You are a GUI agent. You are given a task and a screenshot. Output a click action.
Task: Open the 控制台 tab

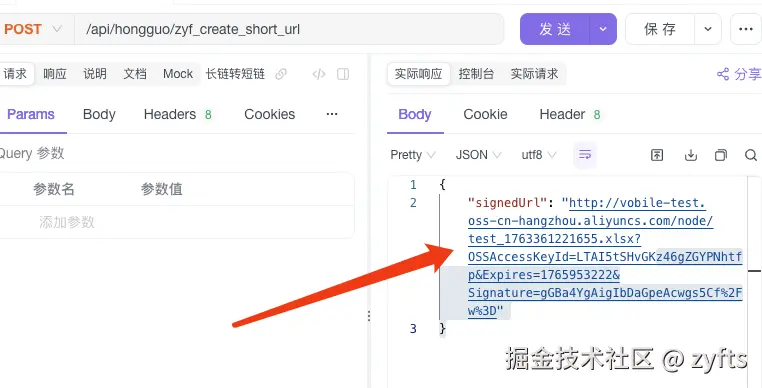pos(476,74)
